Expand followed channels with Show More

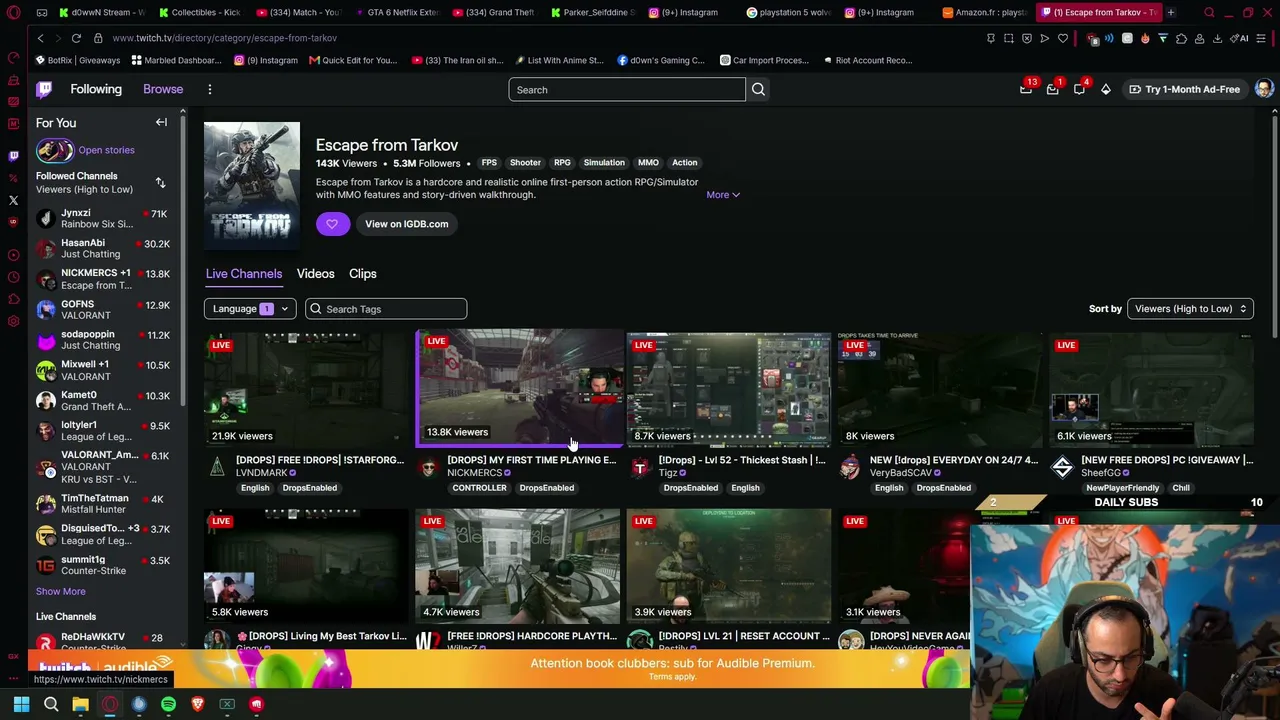pyautogui.click(x=61, y=591)
